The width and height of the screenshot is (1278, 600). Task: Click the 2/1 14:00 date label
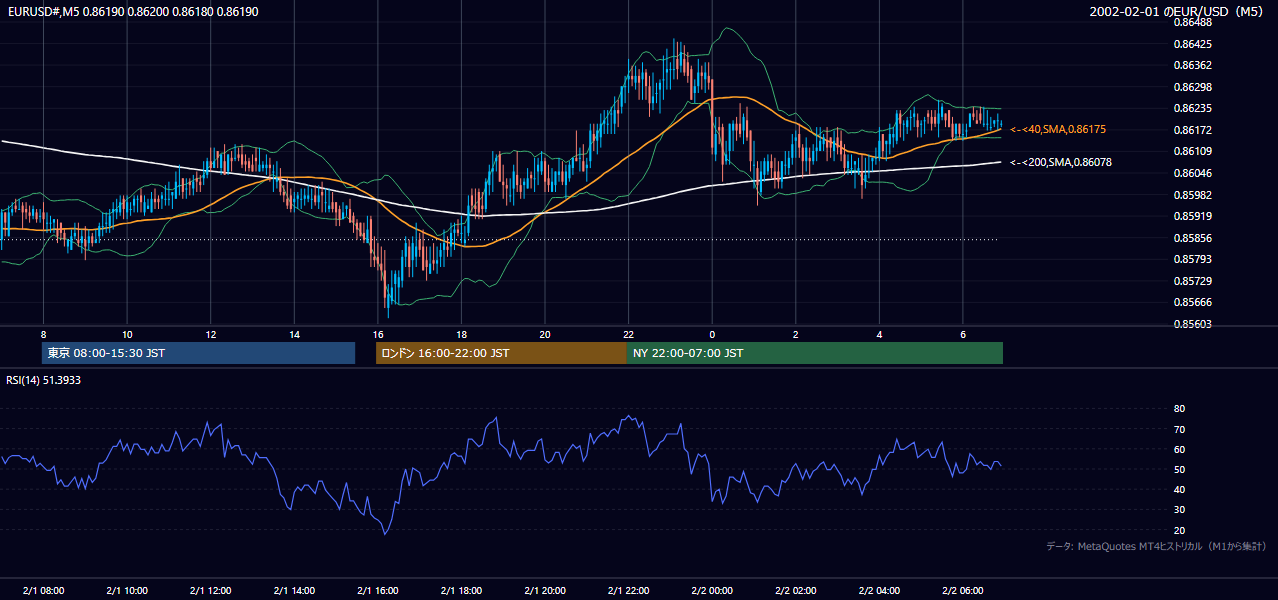coord(294,591)
